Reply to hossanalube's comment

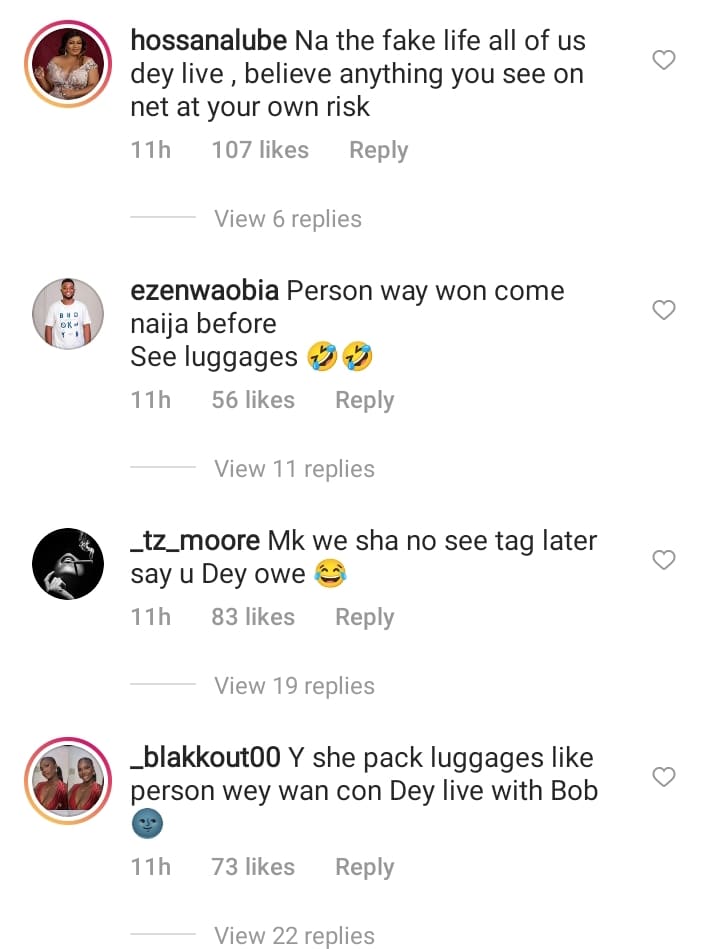[379, 150]
